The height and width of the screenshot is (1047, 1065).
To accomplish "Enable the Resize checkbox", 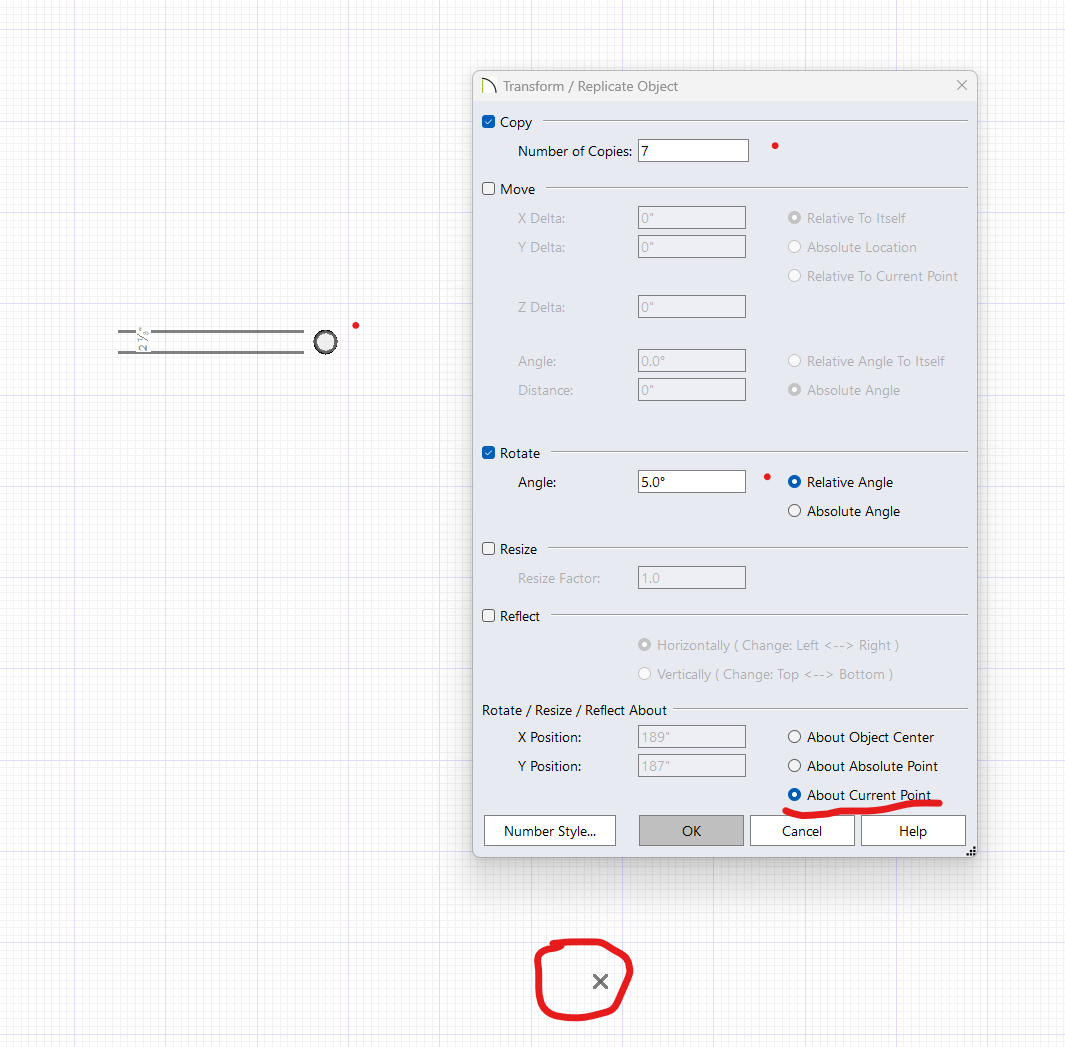I will coord(489,549).
